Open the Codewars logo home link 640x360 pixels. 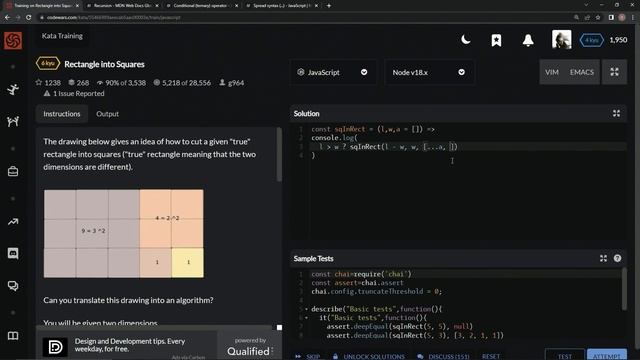point(13,40)
